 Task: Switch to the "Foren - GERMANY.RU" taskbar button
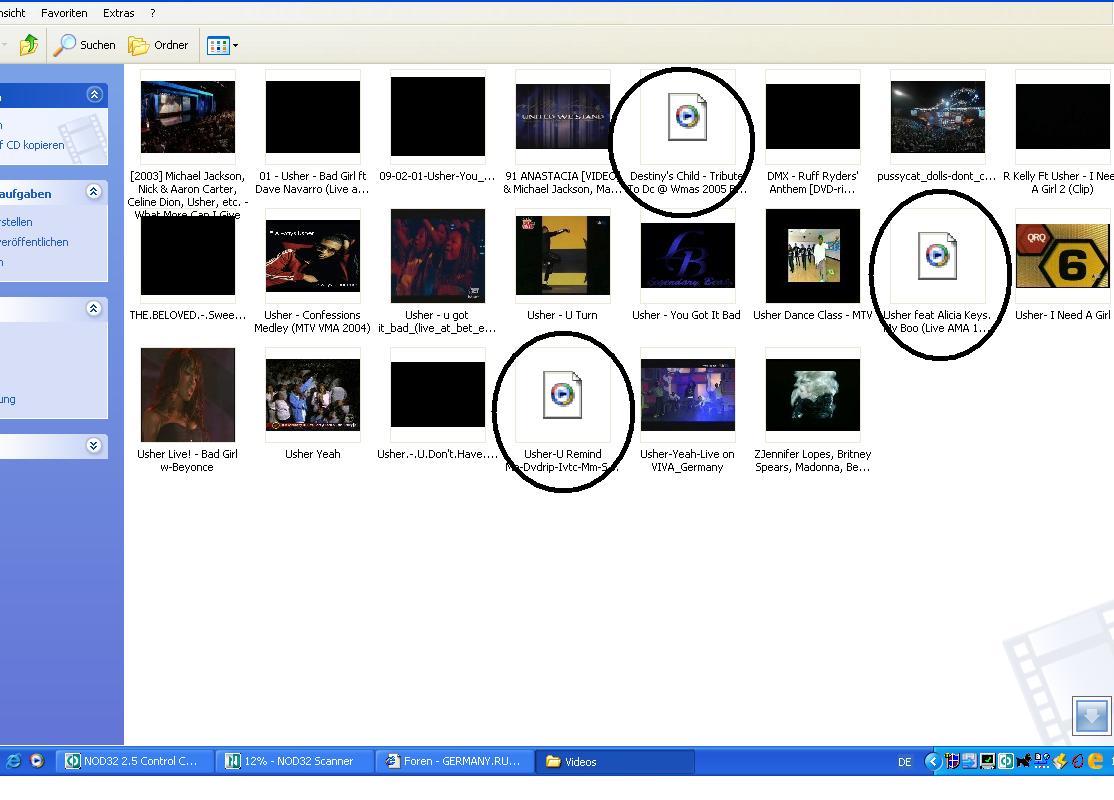455,761
